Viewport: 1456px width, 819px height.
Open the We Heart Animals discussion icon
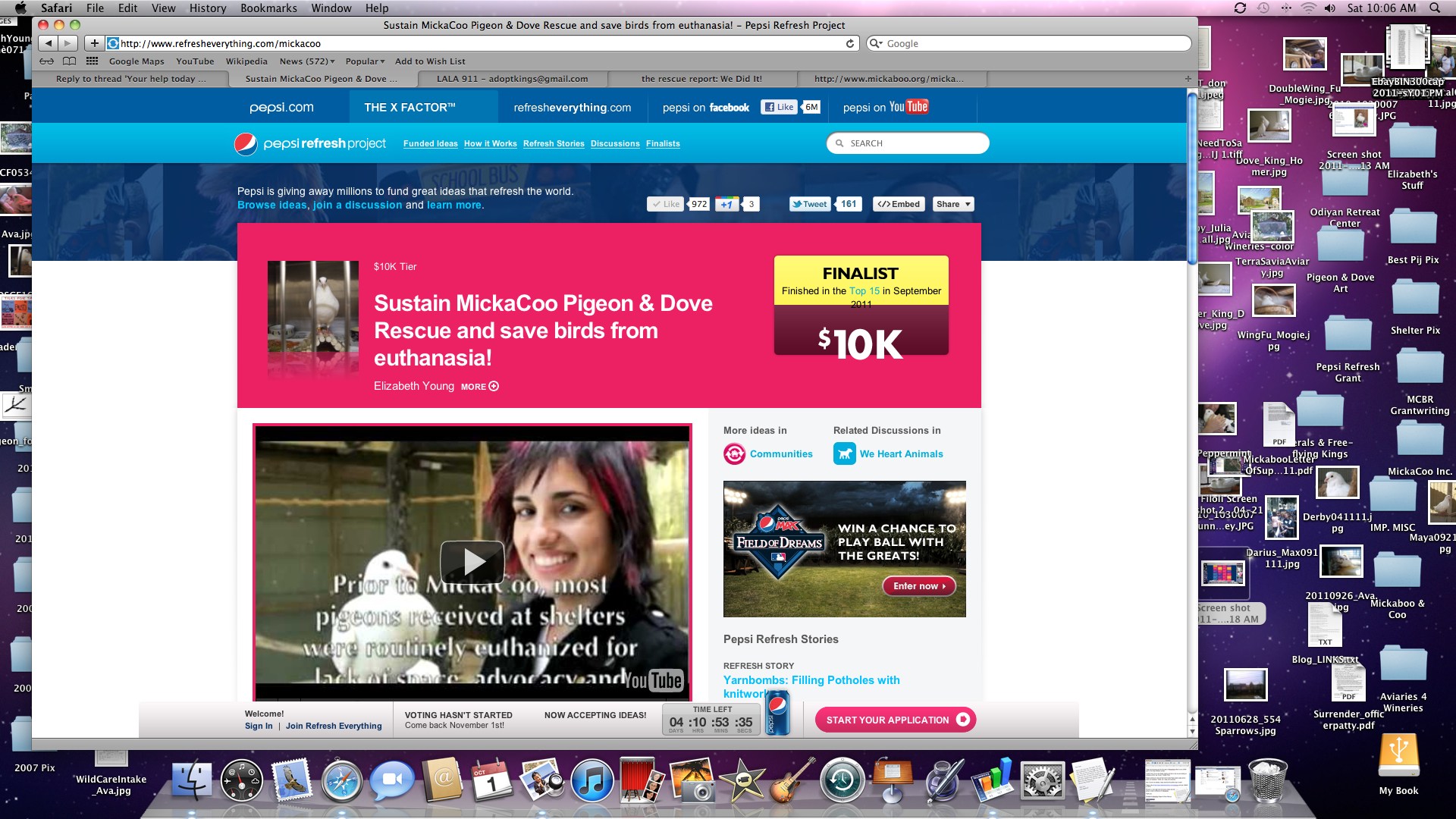(x=844, y=453)
